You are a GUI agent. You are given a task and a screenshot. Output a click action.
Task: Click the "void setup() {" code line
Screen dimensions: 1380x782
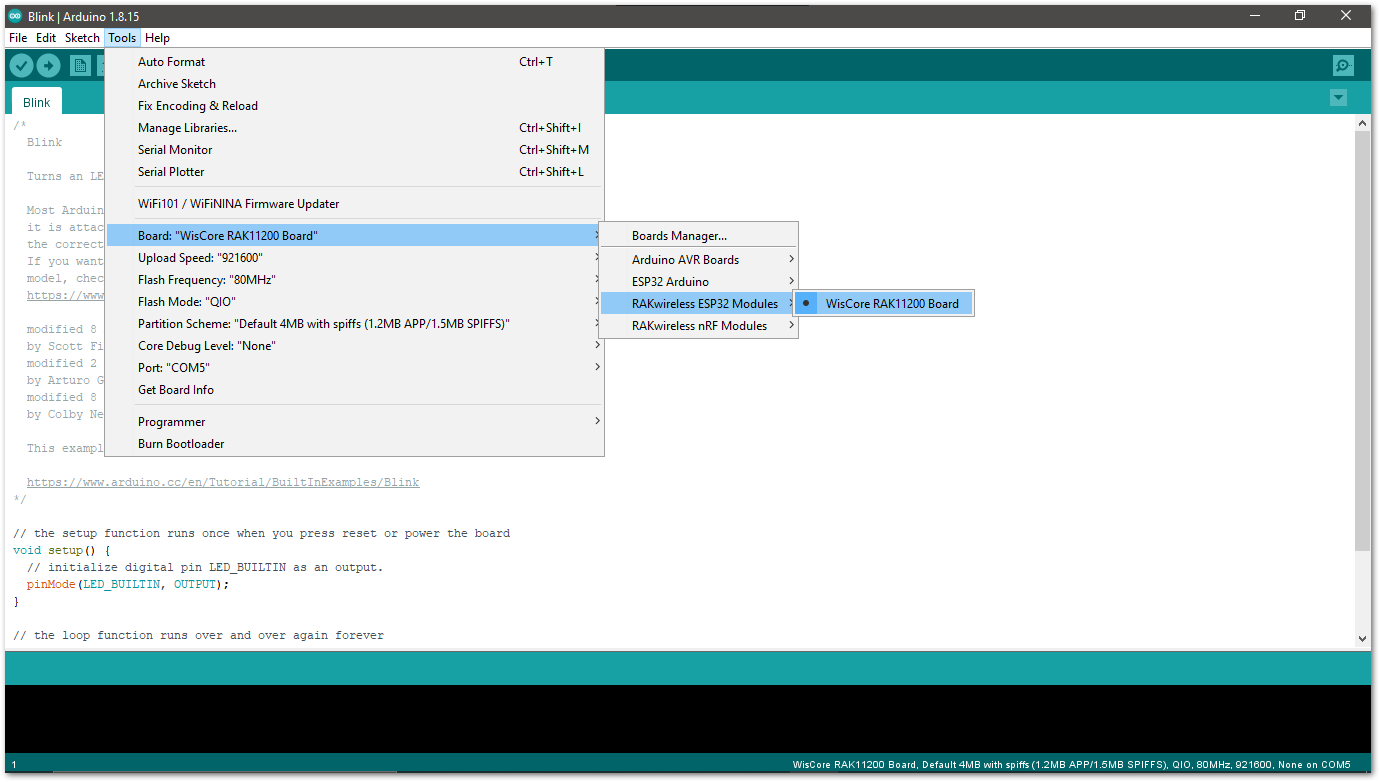pyautogui.click(x=61, y=550)
